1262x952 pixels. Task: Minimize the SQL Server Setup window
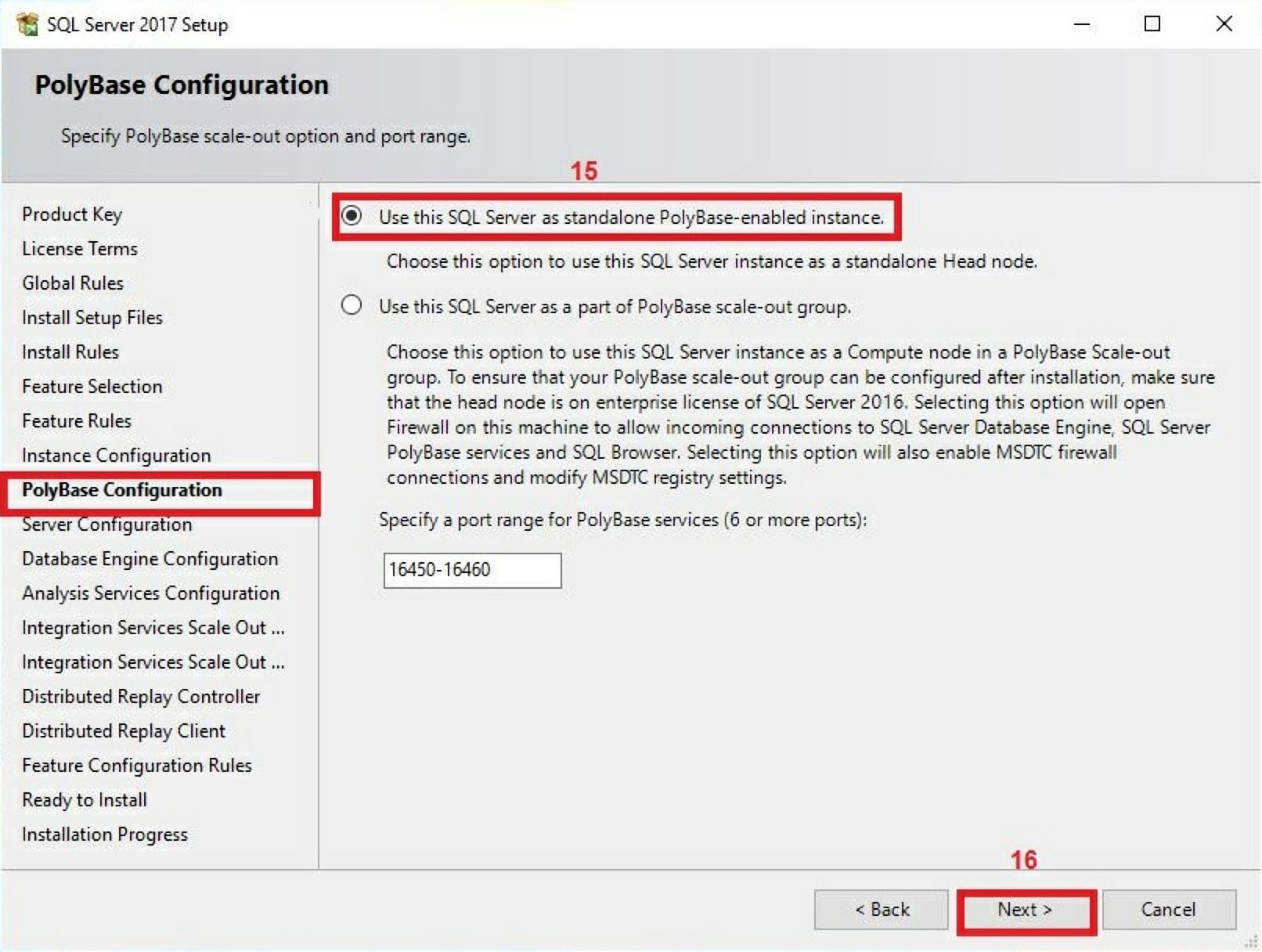pos(1082,24)
